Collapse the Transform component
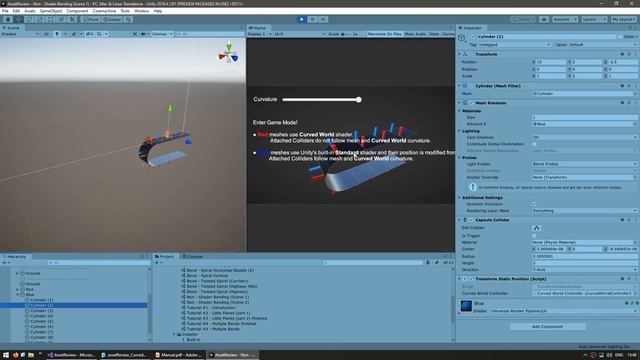 pos(459,54)
